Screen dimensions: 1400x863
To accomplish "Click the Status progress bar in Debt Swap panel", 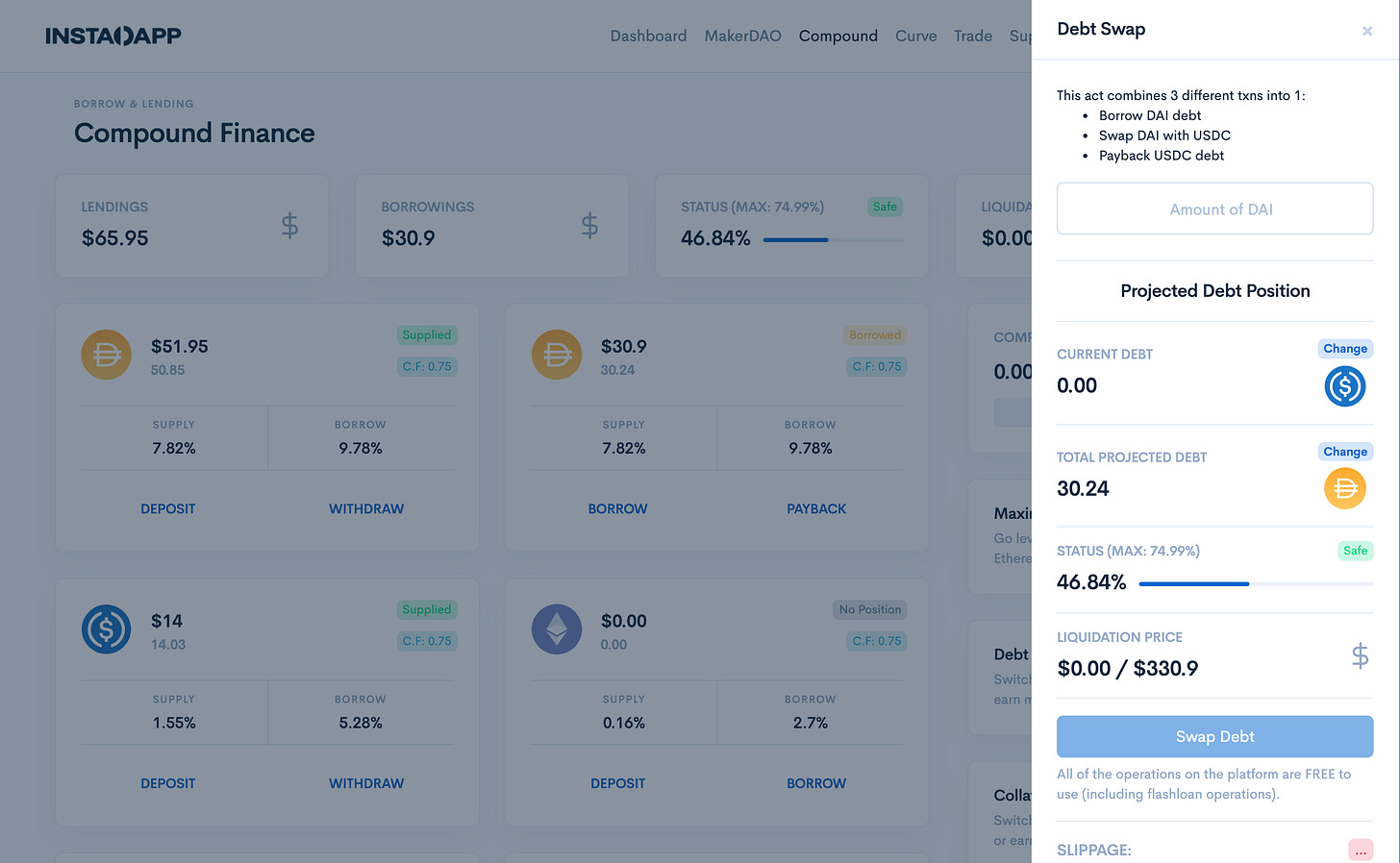I will 1255,583.
